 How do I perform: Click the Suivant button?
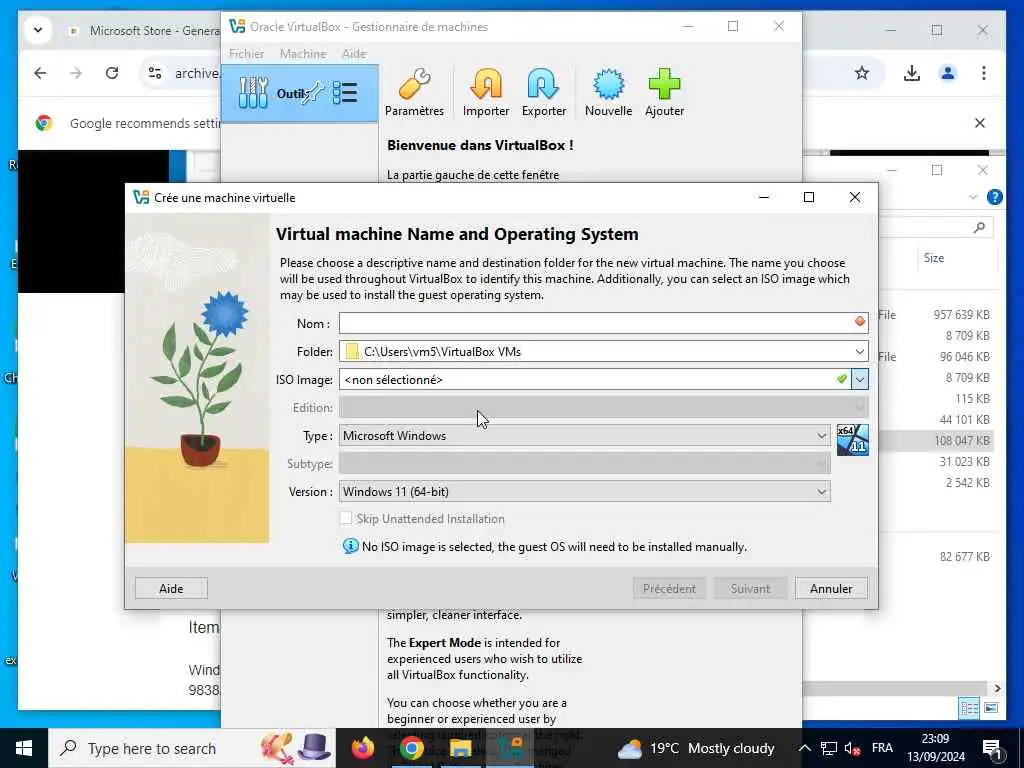coord(750,588)
